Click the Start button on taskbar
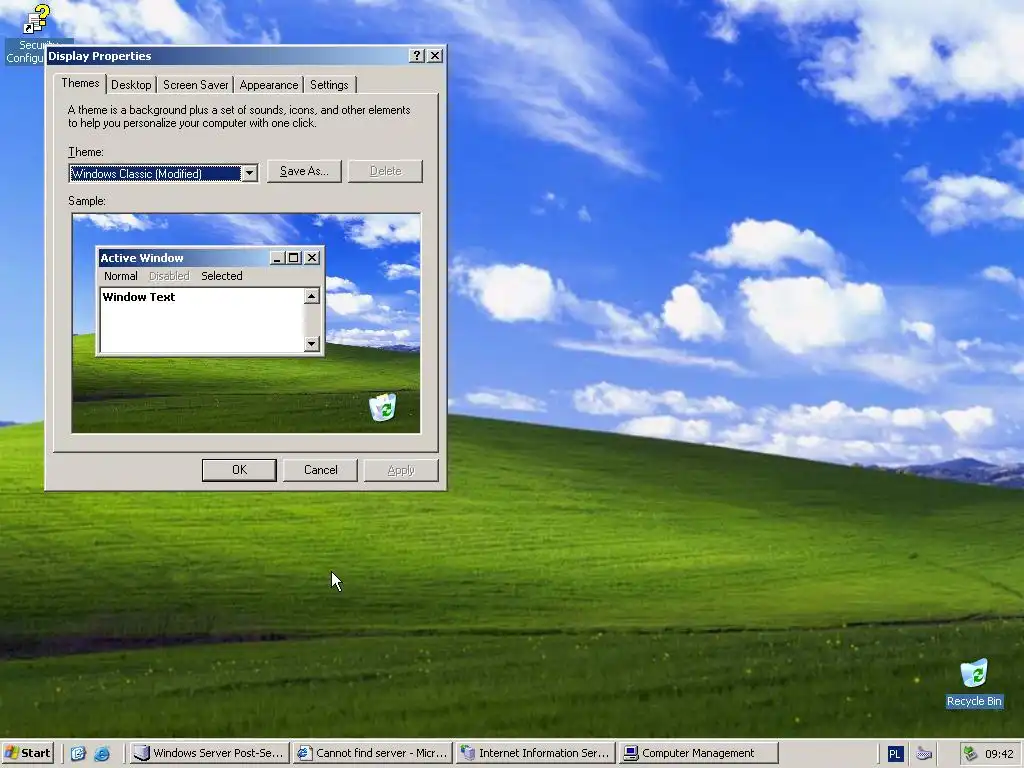The width and height of the screenshot is (1024, 768). click(x=27, y=753)
